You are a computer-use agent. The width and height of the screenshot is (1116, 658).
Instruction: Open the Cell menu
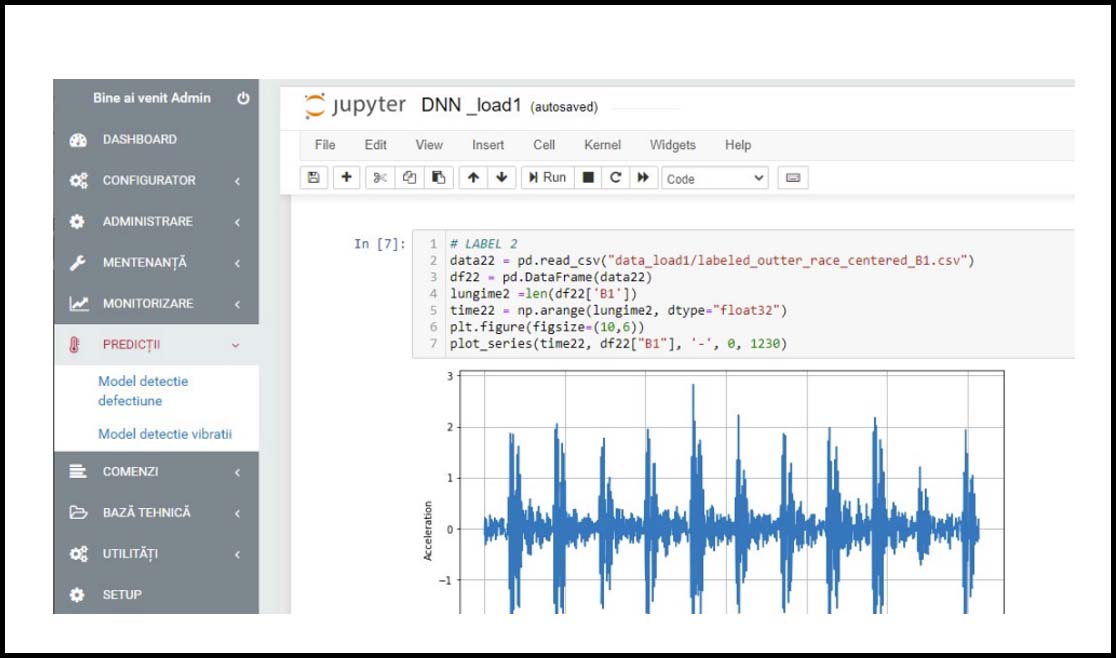tap(544, 145)
